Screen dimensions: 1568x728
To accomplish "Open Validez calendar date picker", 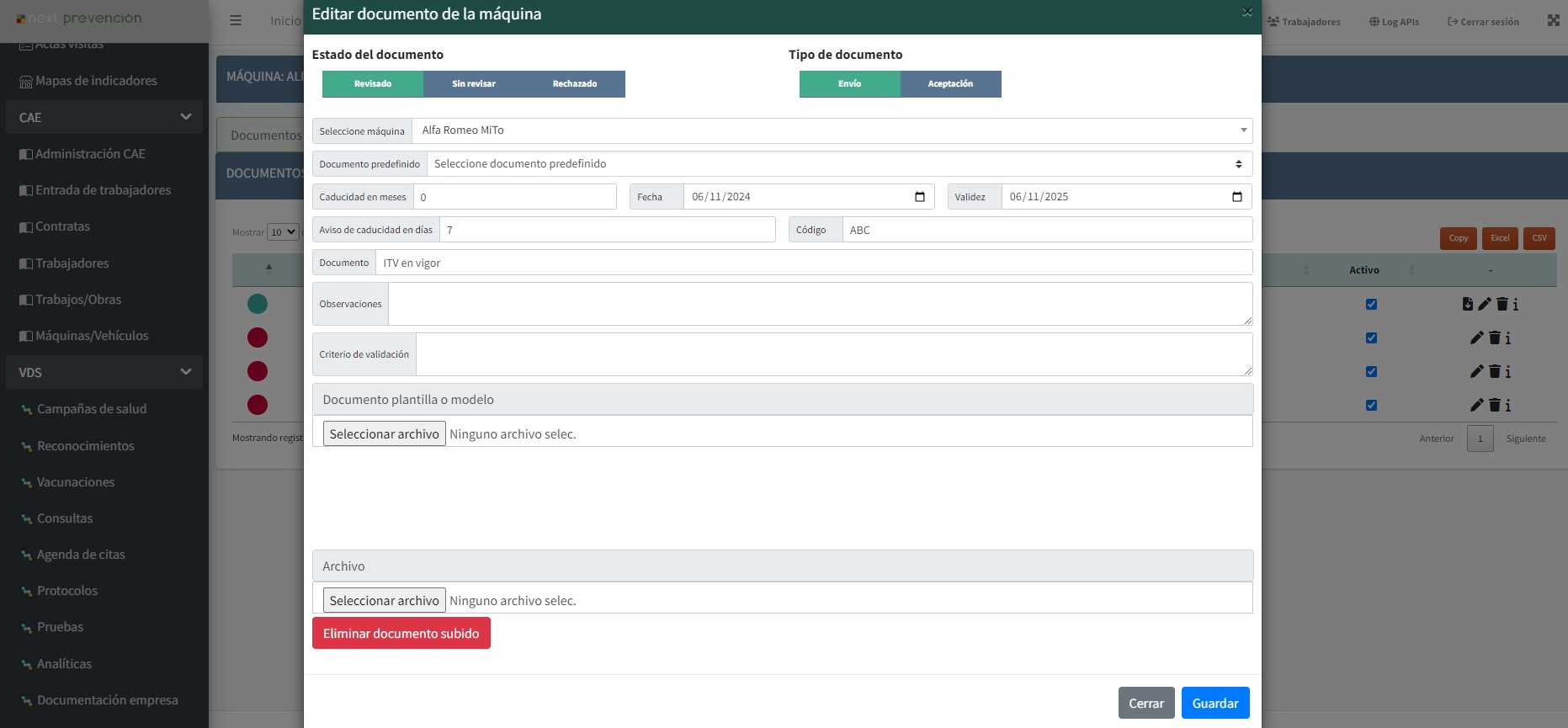I will pos(1236,197).
